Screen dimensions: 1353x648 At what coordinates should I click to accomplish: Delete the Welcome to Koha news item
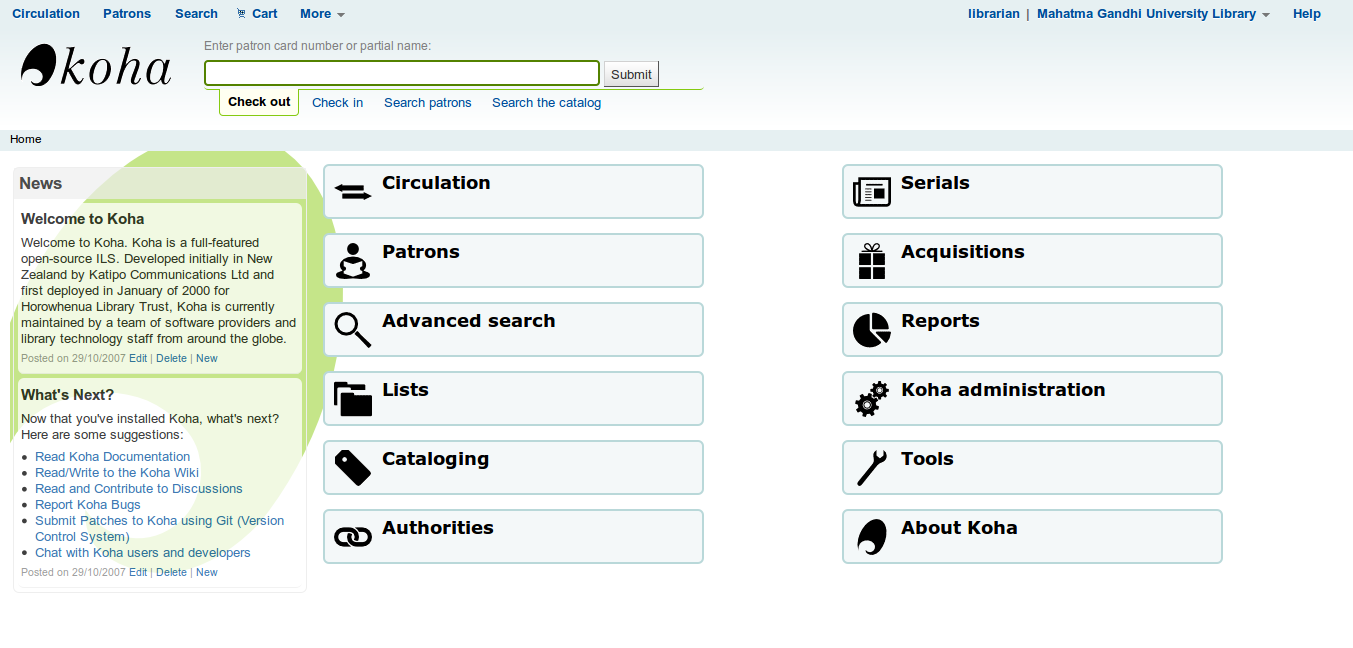pos(171,358)
